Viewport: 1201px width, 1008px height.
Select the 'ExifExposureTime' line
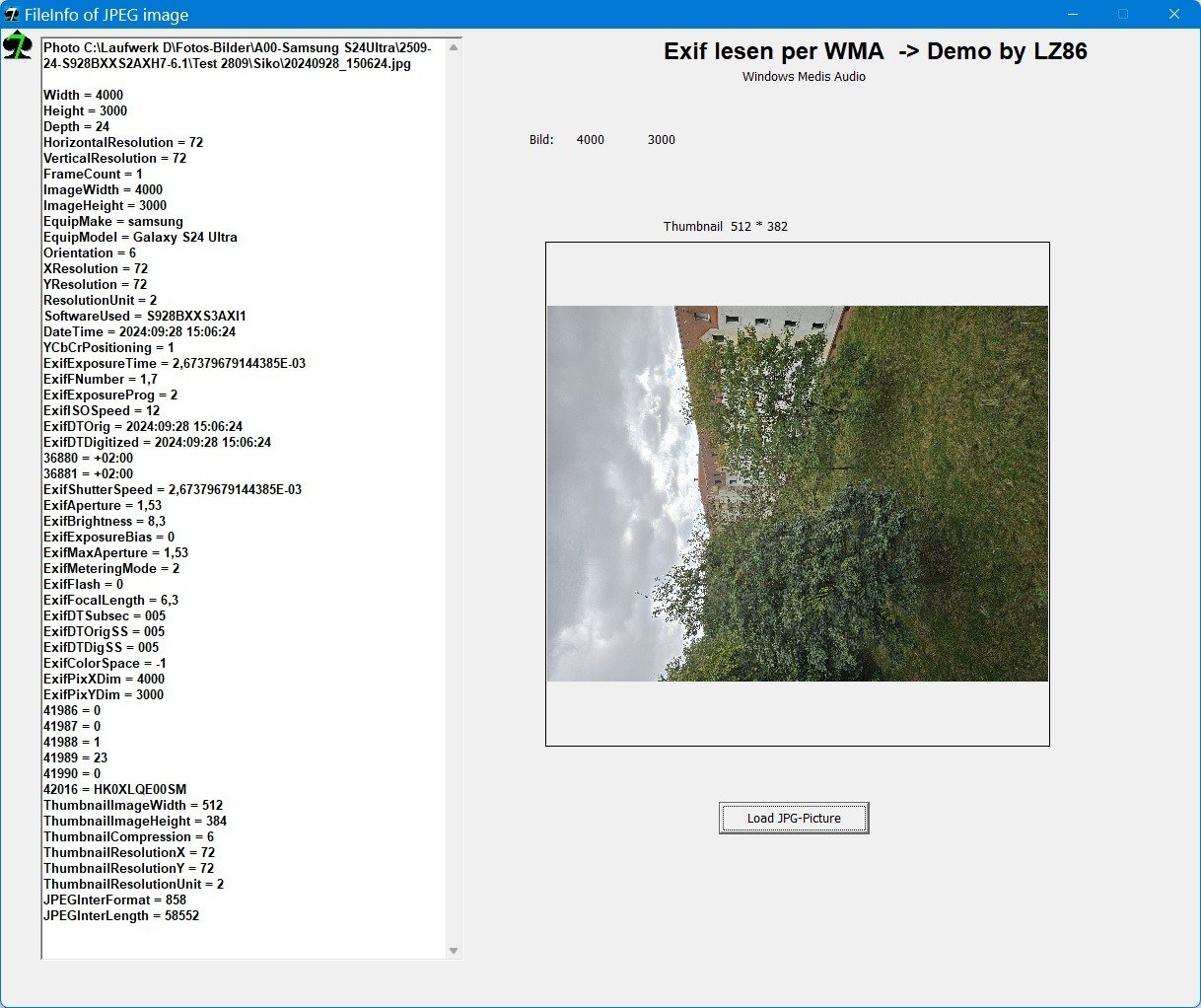click(x=175, y=363)
